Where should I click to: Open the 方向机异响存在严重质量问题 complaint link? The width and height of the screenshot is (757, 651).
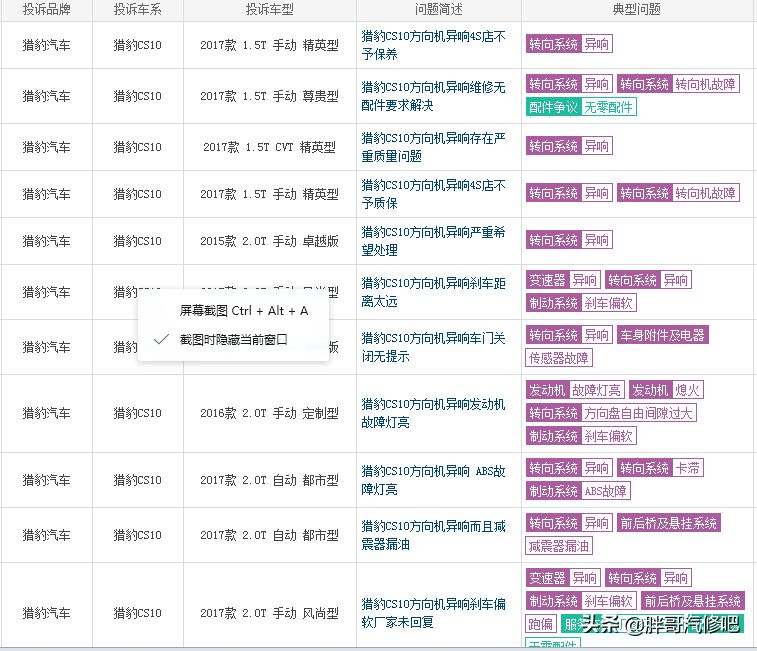tap(433, 147)
